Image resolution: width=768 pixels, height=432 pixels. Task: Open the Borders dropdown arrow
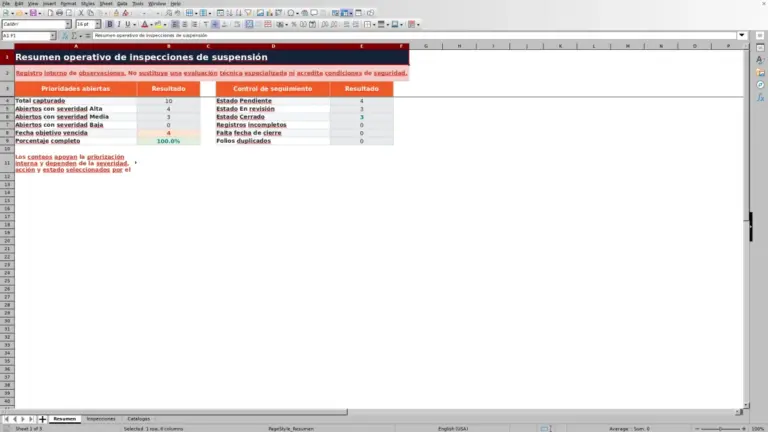click(x=374, y=24)
